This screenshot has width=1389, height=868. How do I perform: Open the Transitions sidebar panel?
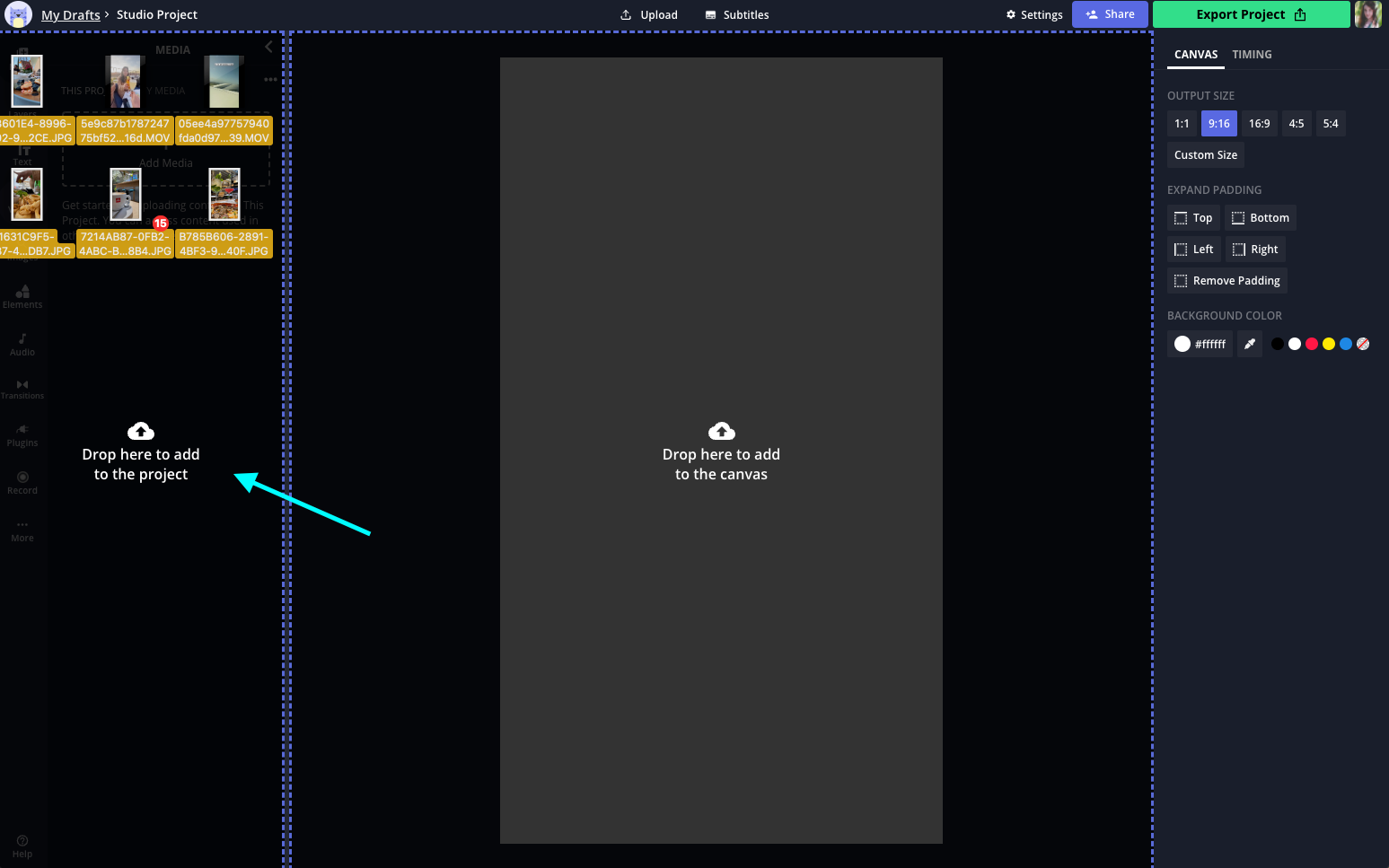click(22, 389)
